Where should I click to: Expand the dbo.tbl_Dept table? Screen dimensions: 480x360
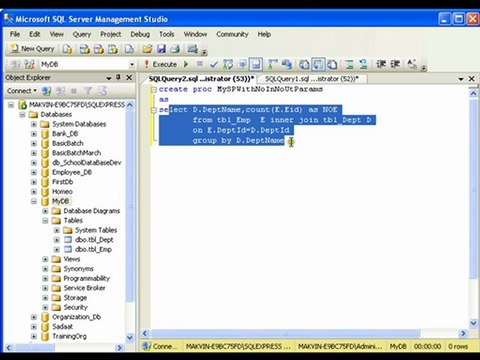[x=57, y=240]
